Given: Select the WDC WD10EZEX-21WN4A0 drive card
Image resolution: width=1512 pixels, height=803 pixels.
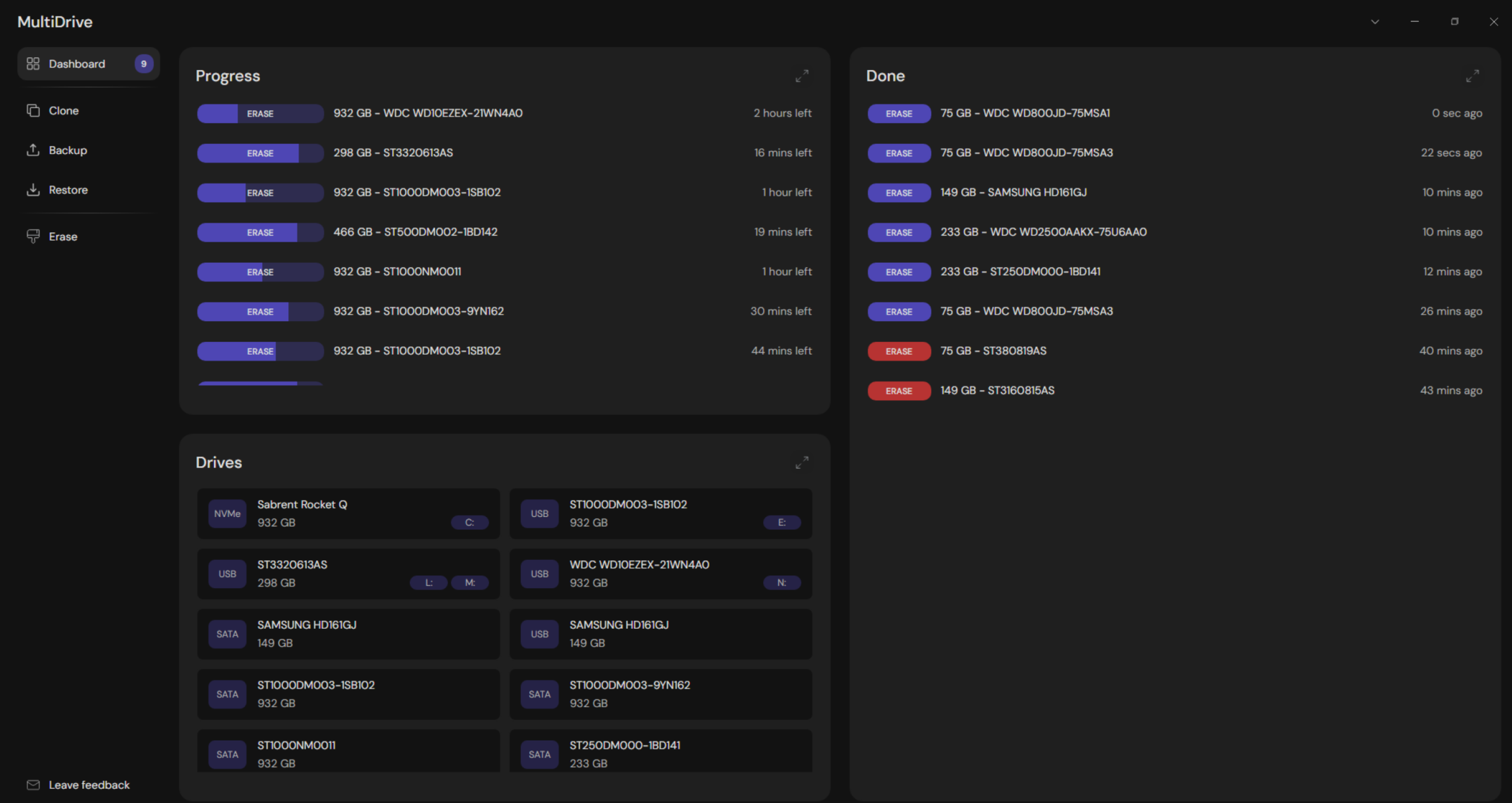Looking at the screenshot, I should 661,574.
